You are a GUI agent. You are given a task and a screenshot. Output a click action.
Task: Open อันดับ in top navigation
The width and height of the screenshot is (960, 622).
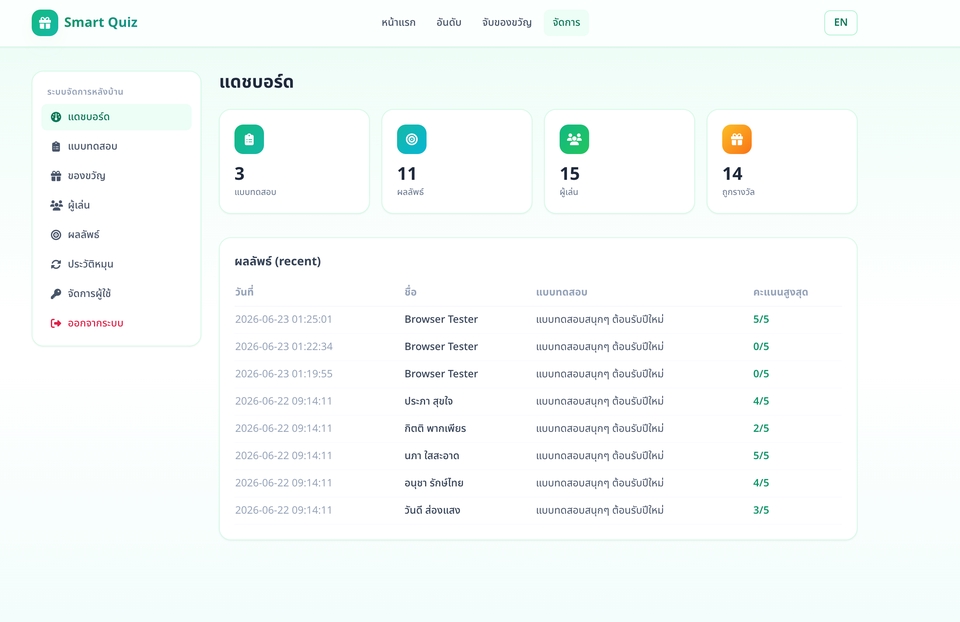click(449, 23)
